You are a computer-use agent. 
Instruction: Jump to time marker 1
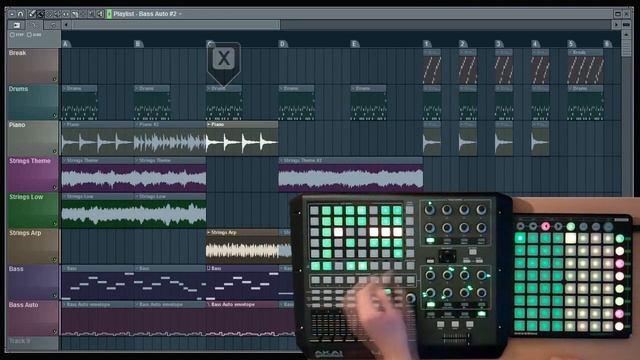point(427,44)
